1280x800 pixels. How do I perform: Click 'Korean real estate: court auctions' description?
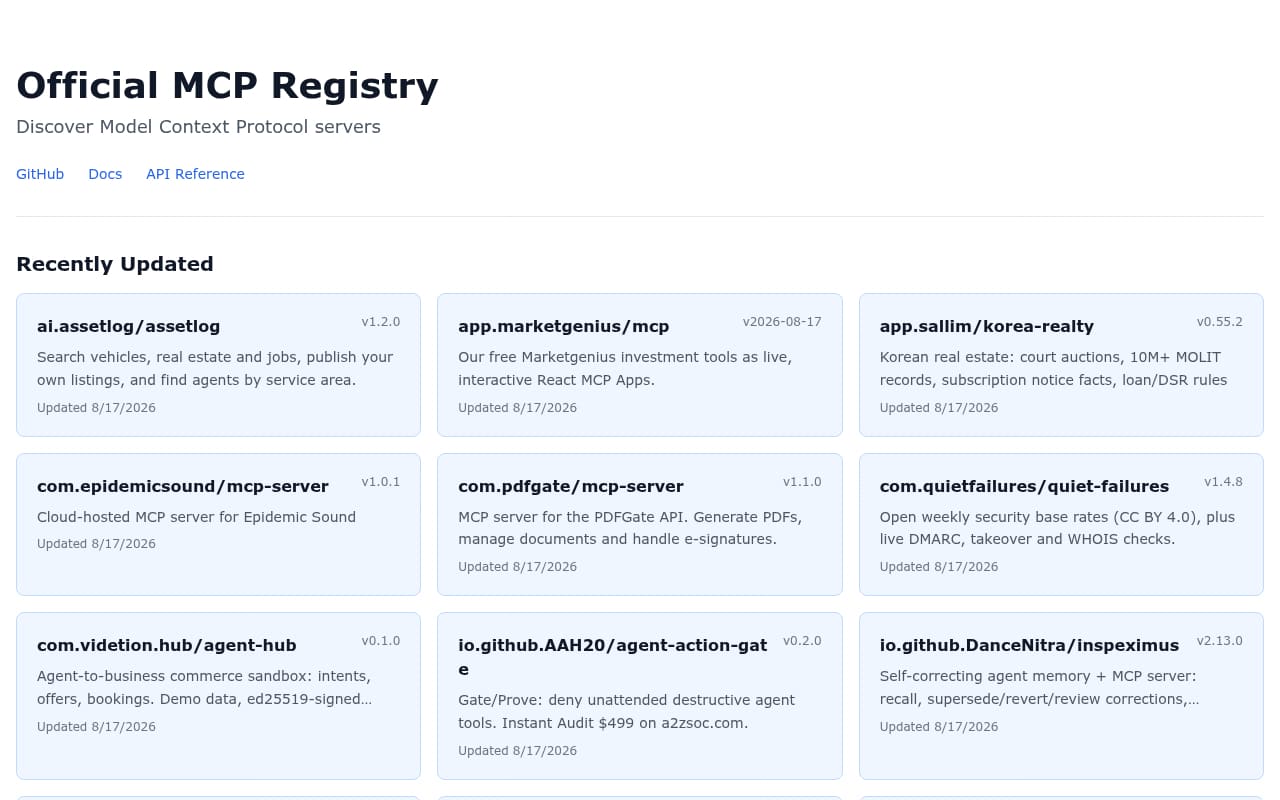click(1053, 368)
